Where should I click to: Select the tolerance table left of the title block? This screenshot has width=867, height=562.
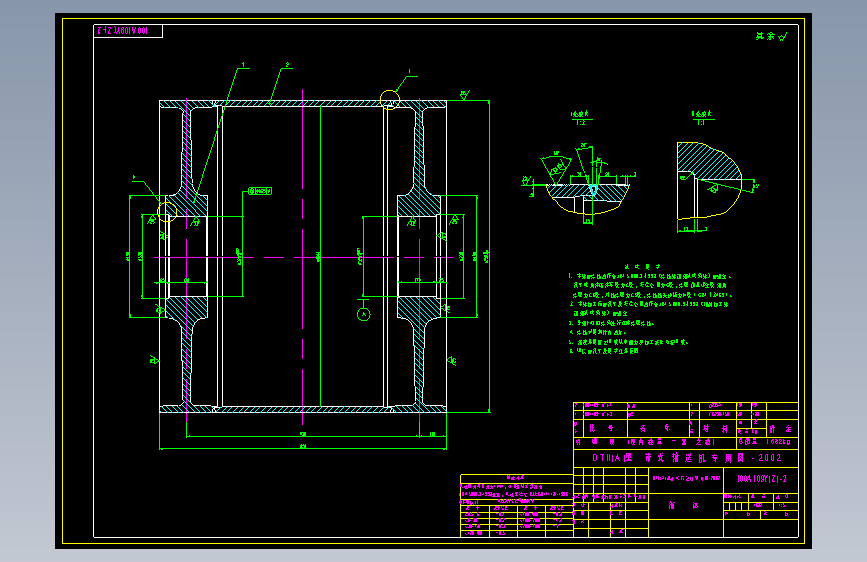(x=516, y=505)
